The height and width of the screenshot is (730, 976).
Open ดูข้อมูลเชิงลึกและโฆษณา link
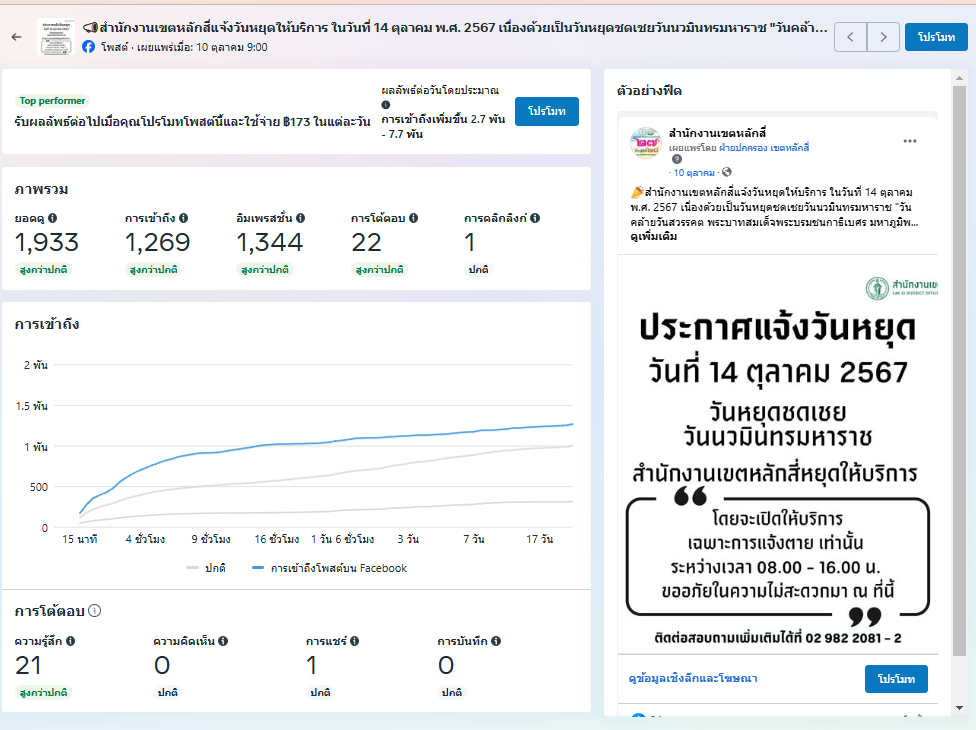693,679
